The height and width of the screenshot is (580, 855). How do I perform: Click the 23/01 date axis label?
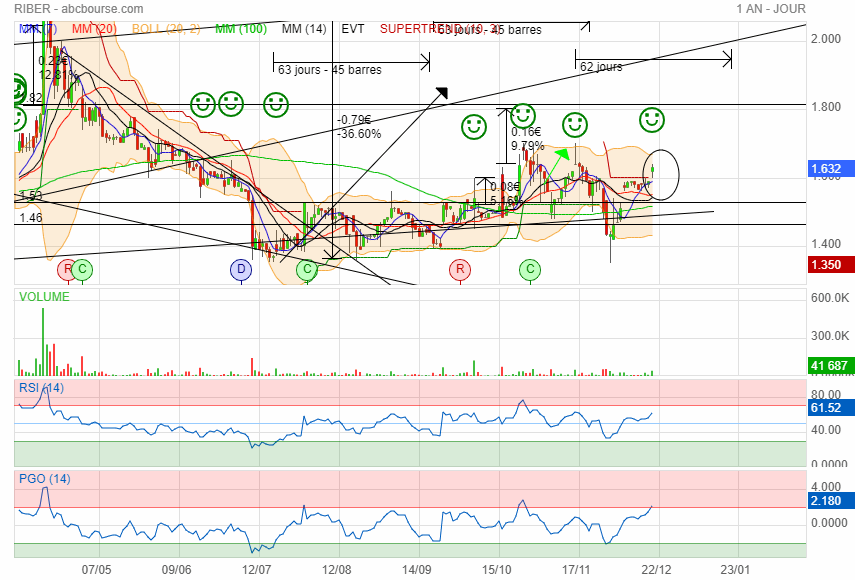[x=735, y=570]
